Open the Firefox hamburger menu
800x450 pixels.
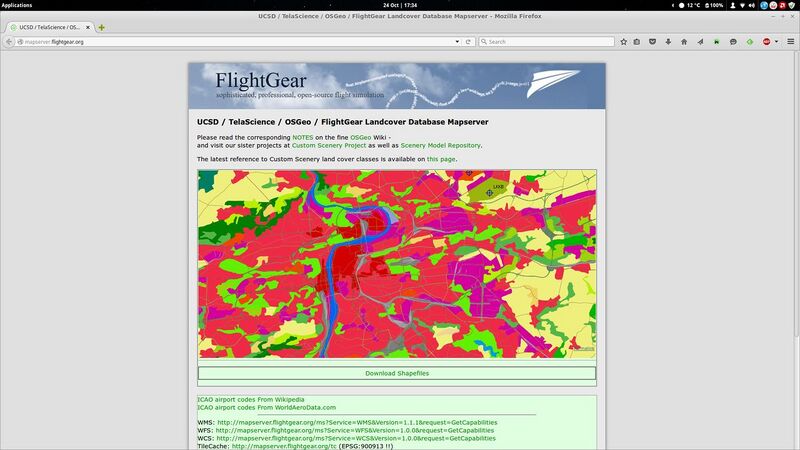(790, 42)
